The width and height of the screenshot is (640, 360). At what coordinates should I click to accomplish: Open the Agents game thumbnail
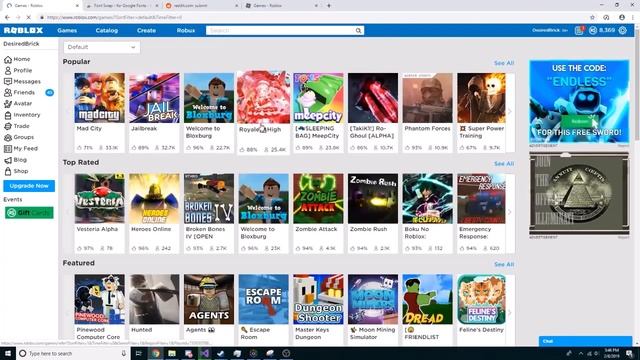click(209, 299)
